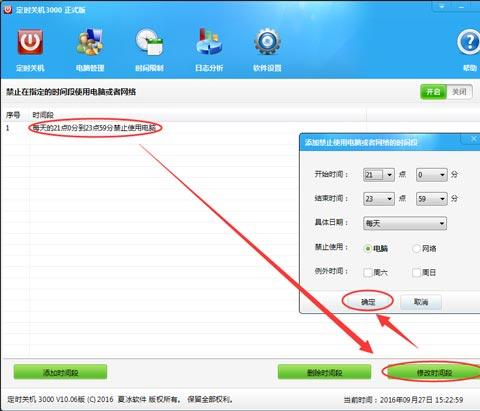Open the 时间限制 clock icon

pyautogui.click(x=149, y=42)
